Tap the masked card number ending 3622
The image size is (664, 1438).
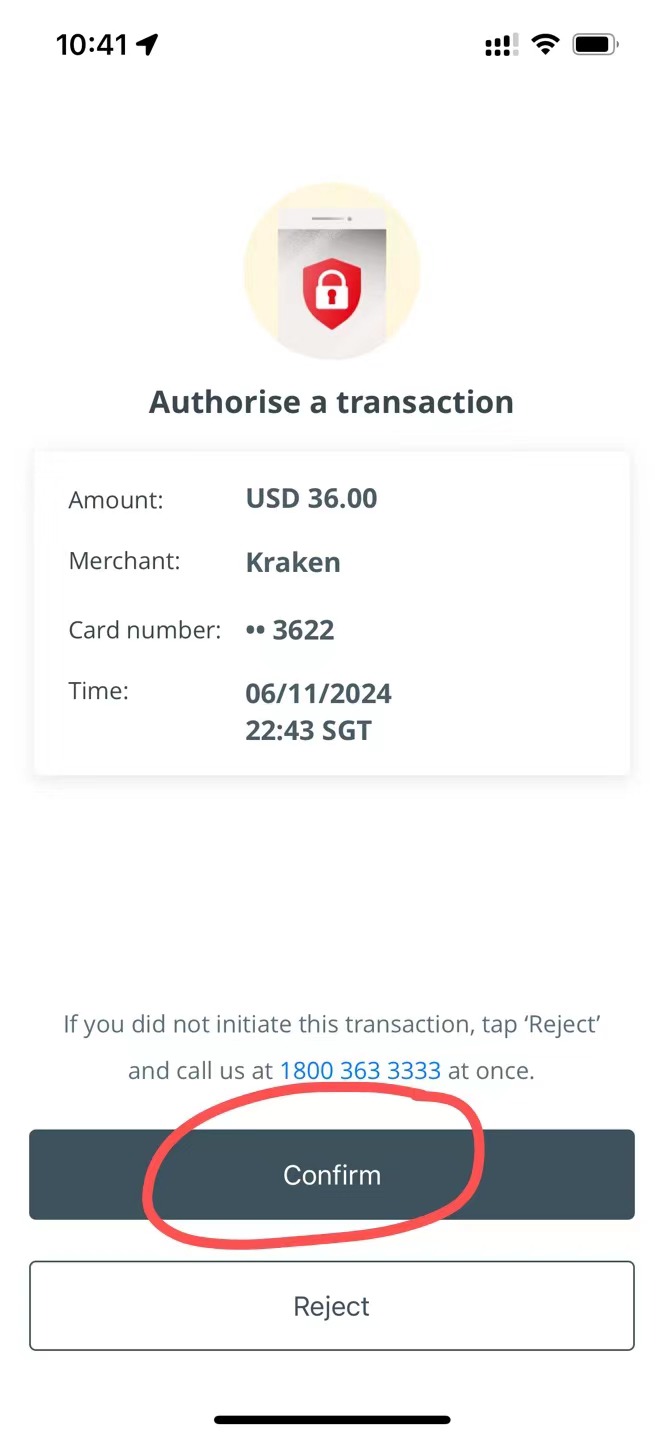(290, 630)
